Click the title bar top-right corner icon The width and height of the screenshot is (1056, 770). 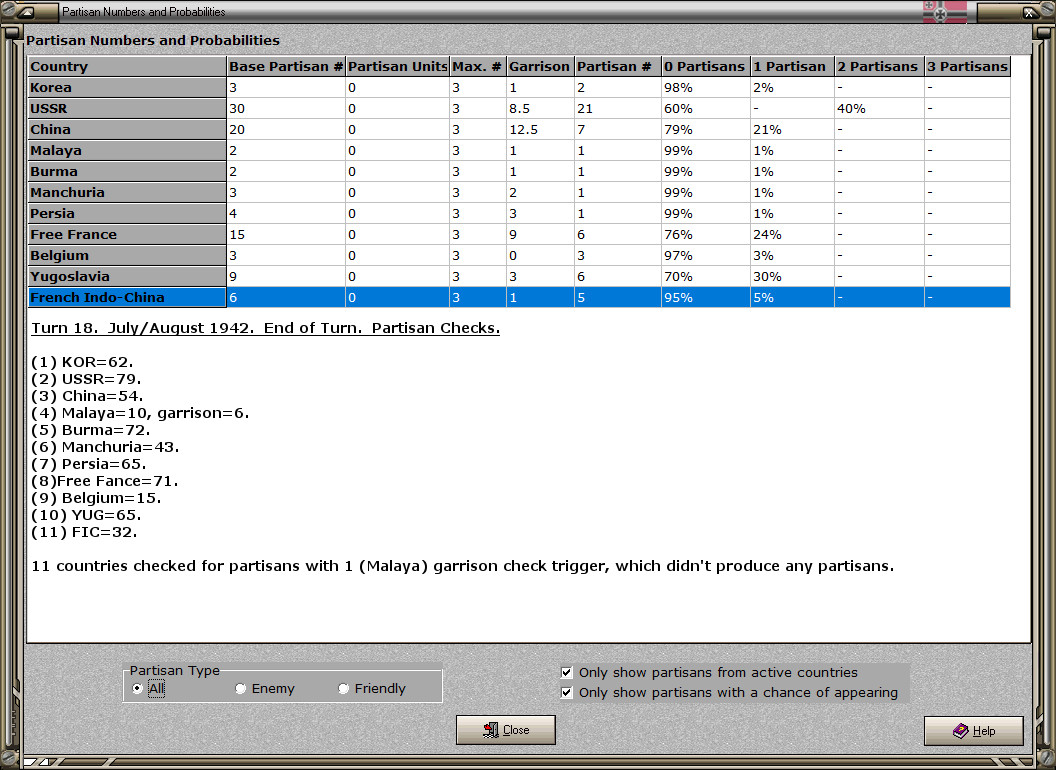coord(1030,11)
